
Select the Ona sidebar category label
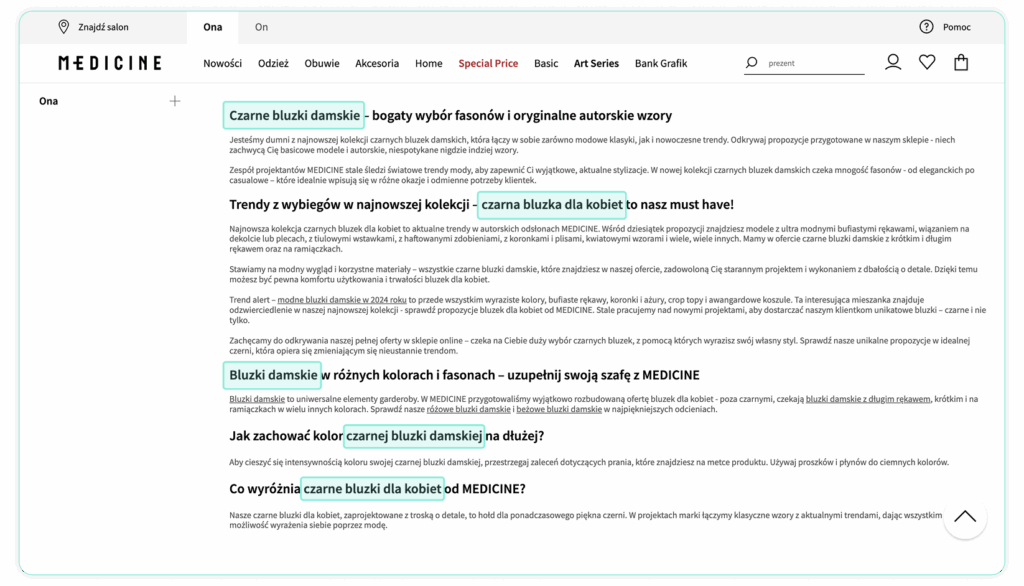pos(48,101)
